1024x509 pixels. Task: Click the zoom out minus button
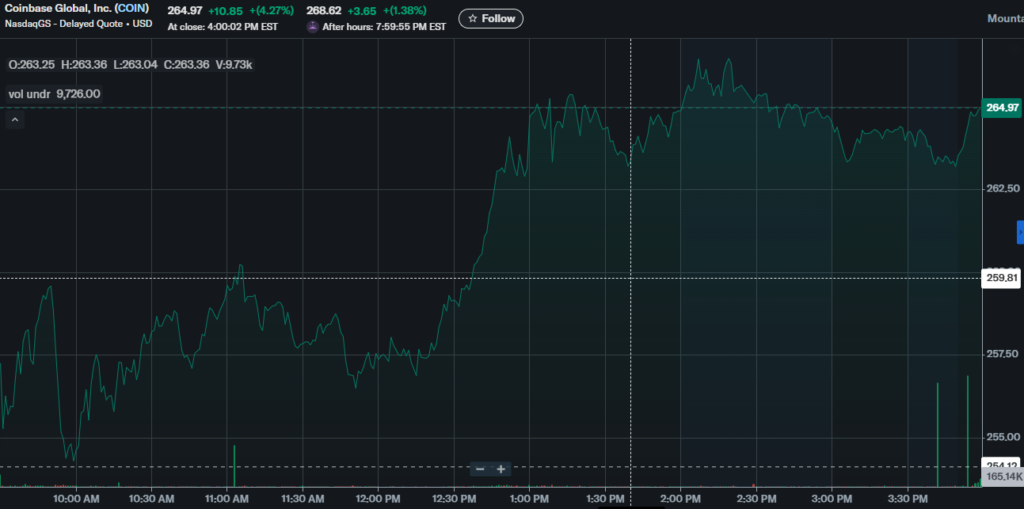480,469
